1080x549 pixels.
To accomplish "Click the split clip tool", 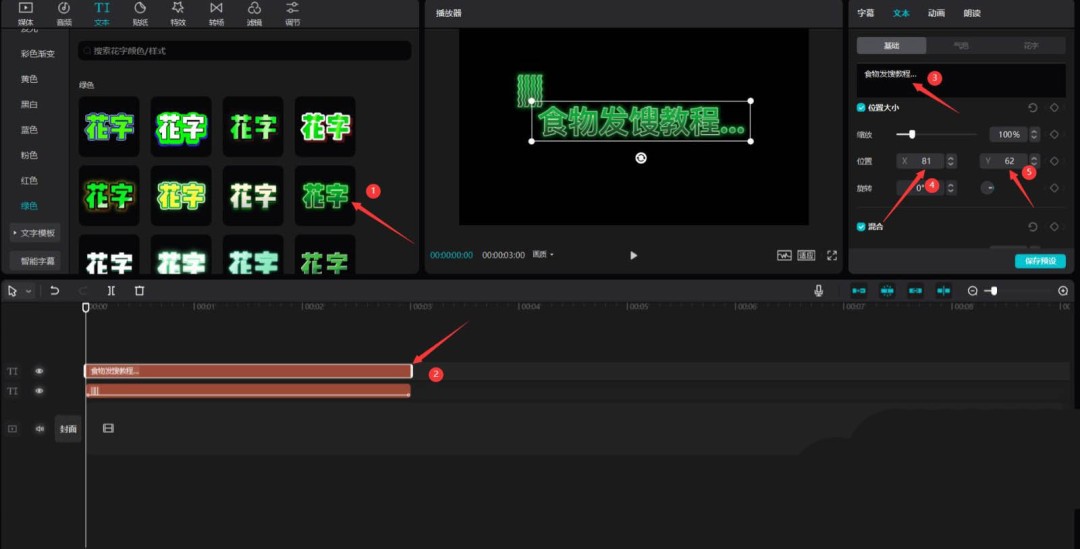I will [x=111, y=291].
